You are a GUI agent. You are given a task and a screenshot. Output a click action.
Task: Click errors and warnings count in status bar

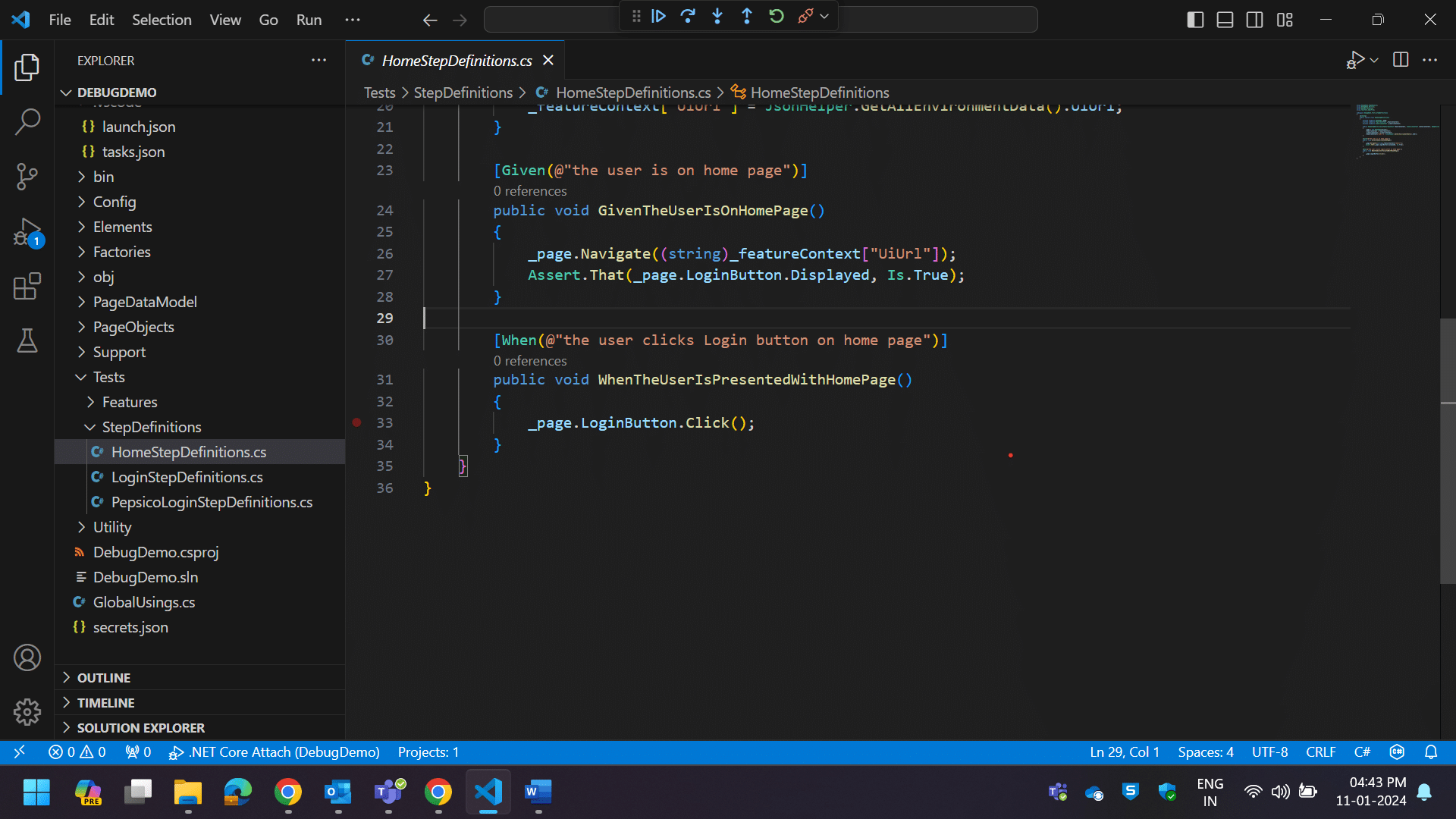(77, 752)
